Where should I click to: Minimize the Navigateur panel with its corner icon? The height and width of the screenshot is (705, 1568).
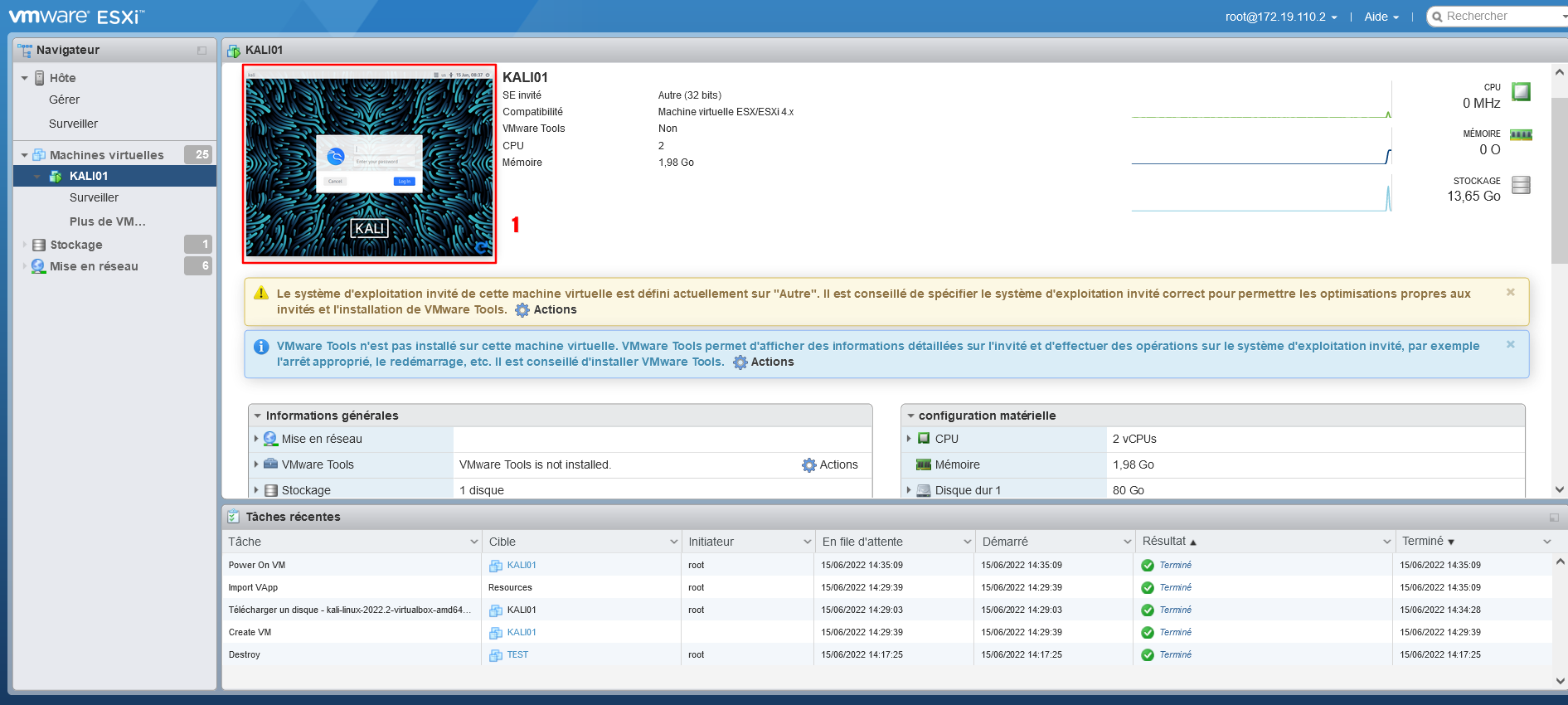pyautogui.click(x=201, y=51)
